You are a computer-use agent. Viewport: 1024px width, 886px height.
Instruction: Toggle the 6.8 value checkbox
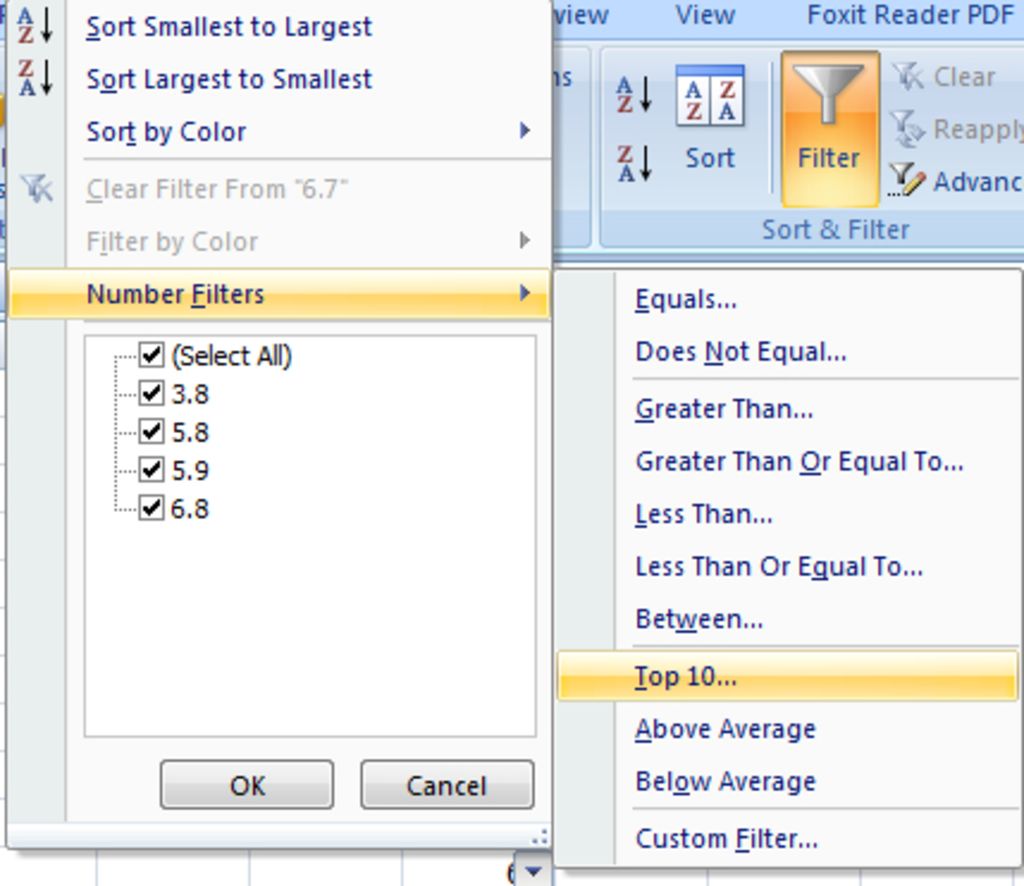click(152, 508)
